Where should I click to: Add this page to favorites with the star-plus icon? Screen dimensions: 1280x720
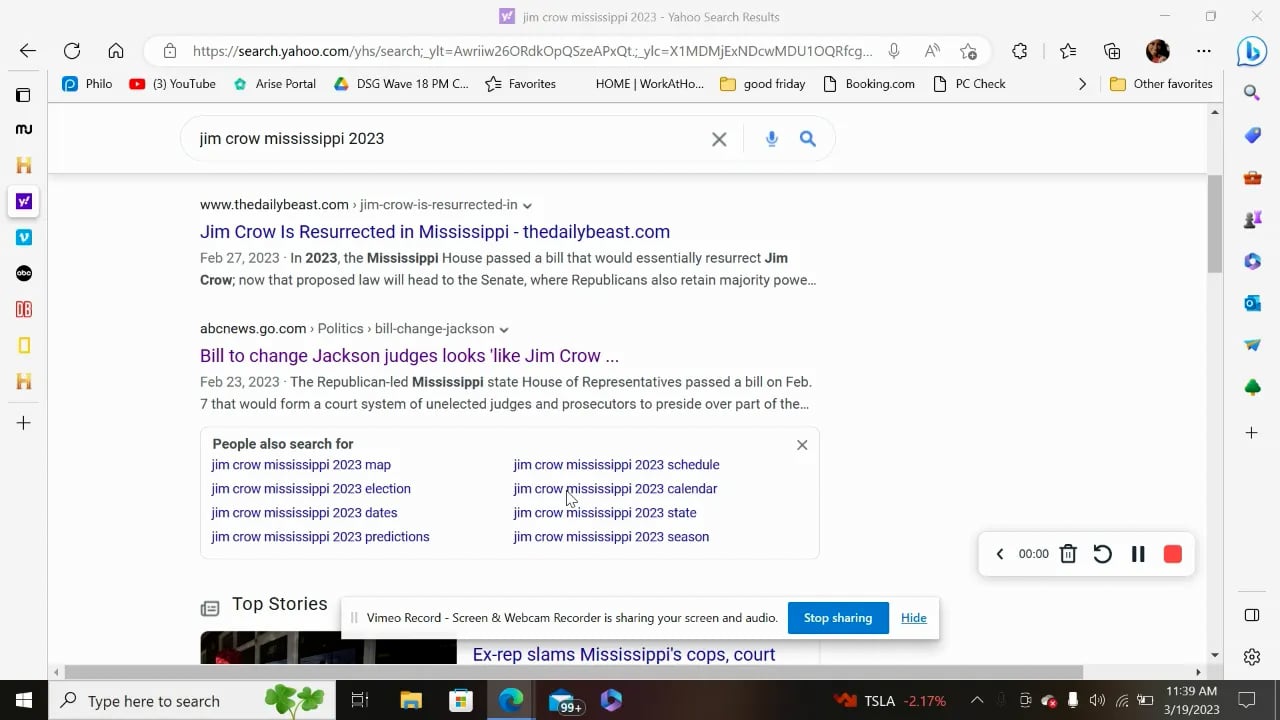point(968,51)
